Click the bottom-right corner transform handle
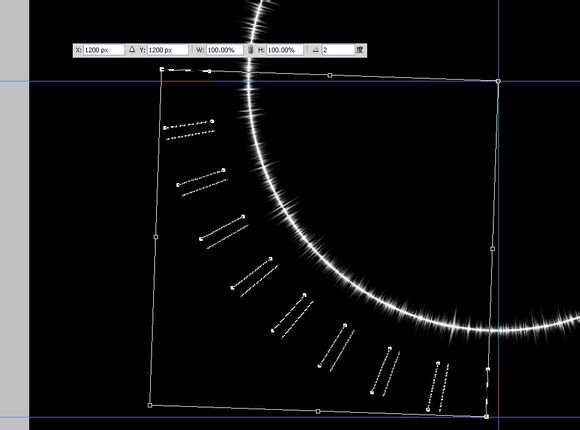This screenshot has height=430, width=580. (x=486, y=417)
